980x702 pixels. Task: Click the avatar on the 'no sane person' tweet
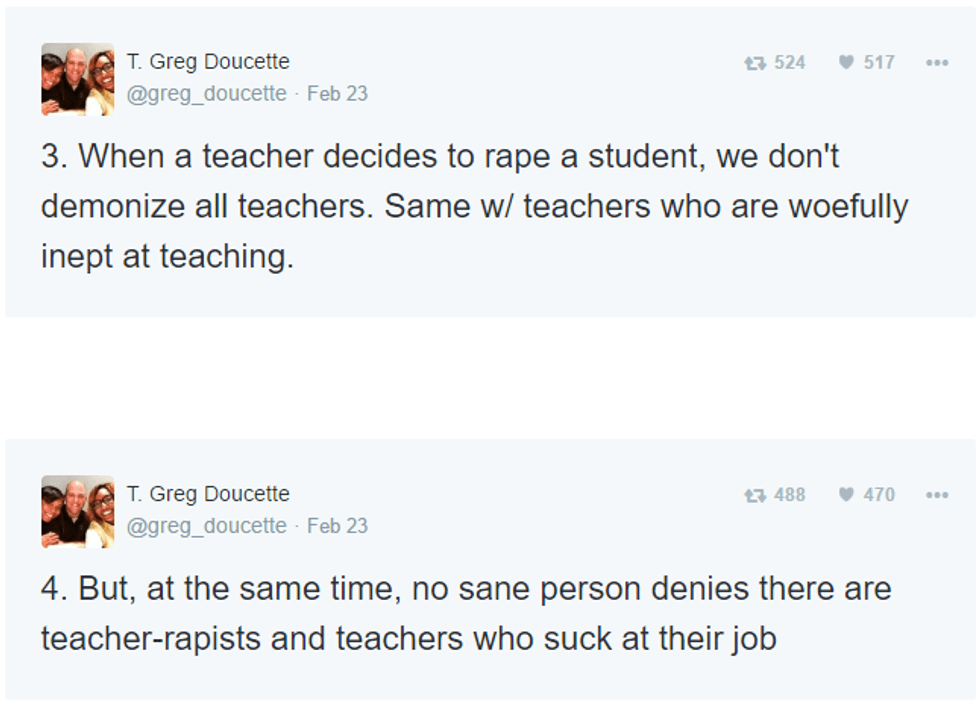pyautogui.click(x=78, y=511)
